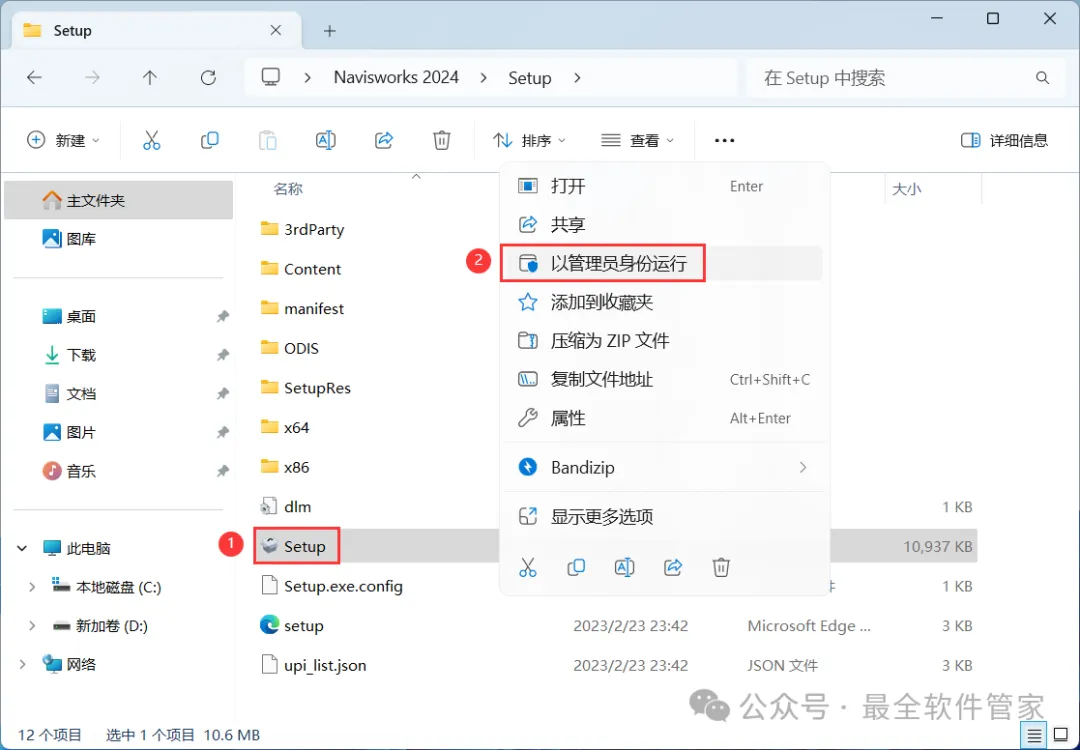Open the three-dots more options menu
The width and height of the screenshot is (1080, 750).
point(724,140)
